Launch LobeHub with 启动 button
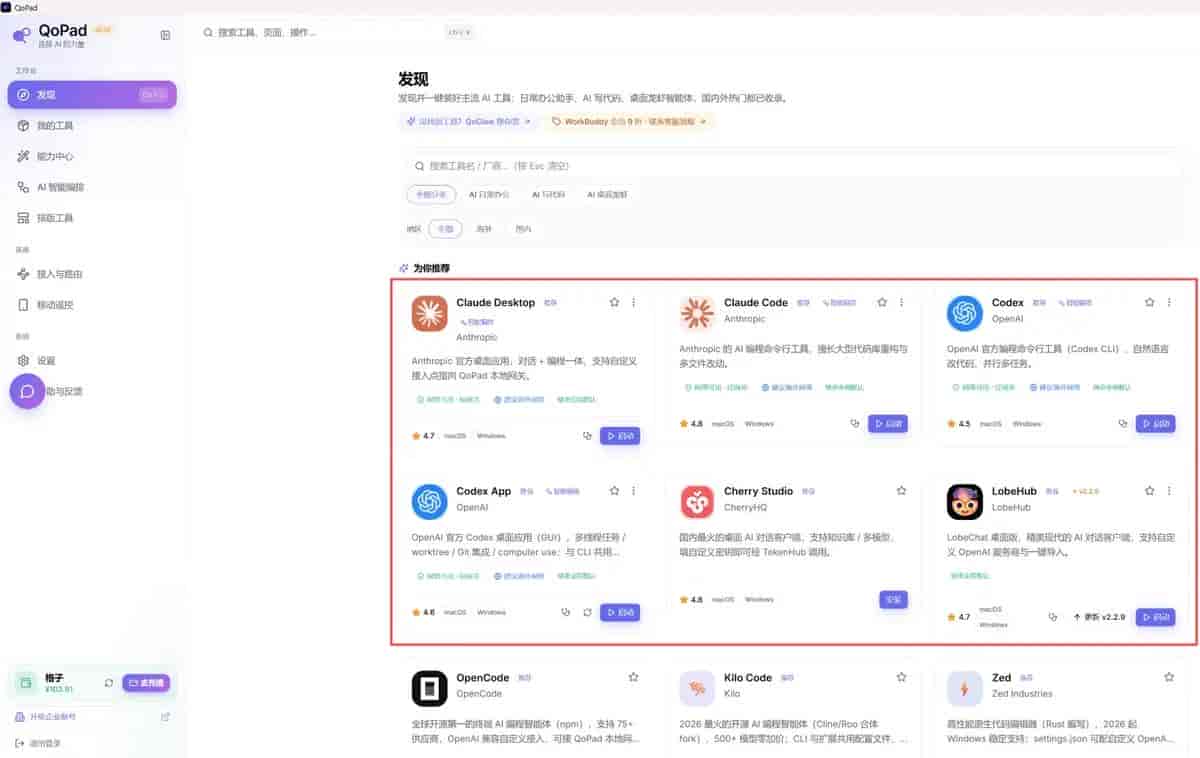The height and width of the screenshot is (758, 1200). (1155, 618)
